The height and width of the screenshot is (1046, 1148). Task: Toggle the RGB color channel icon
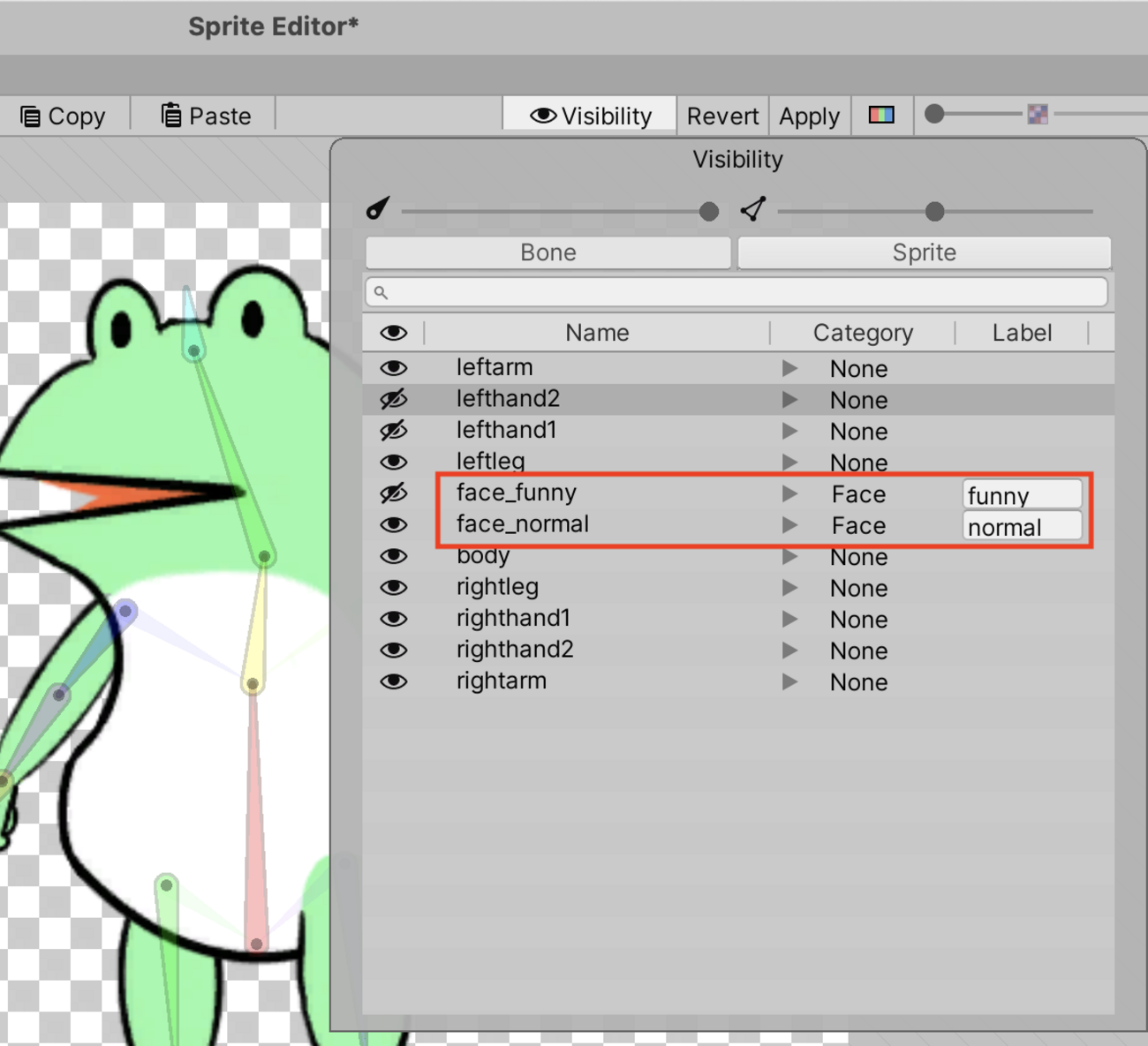[881, 115]
